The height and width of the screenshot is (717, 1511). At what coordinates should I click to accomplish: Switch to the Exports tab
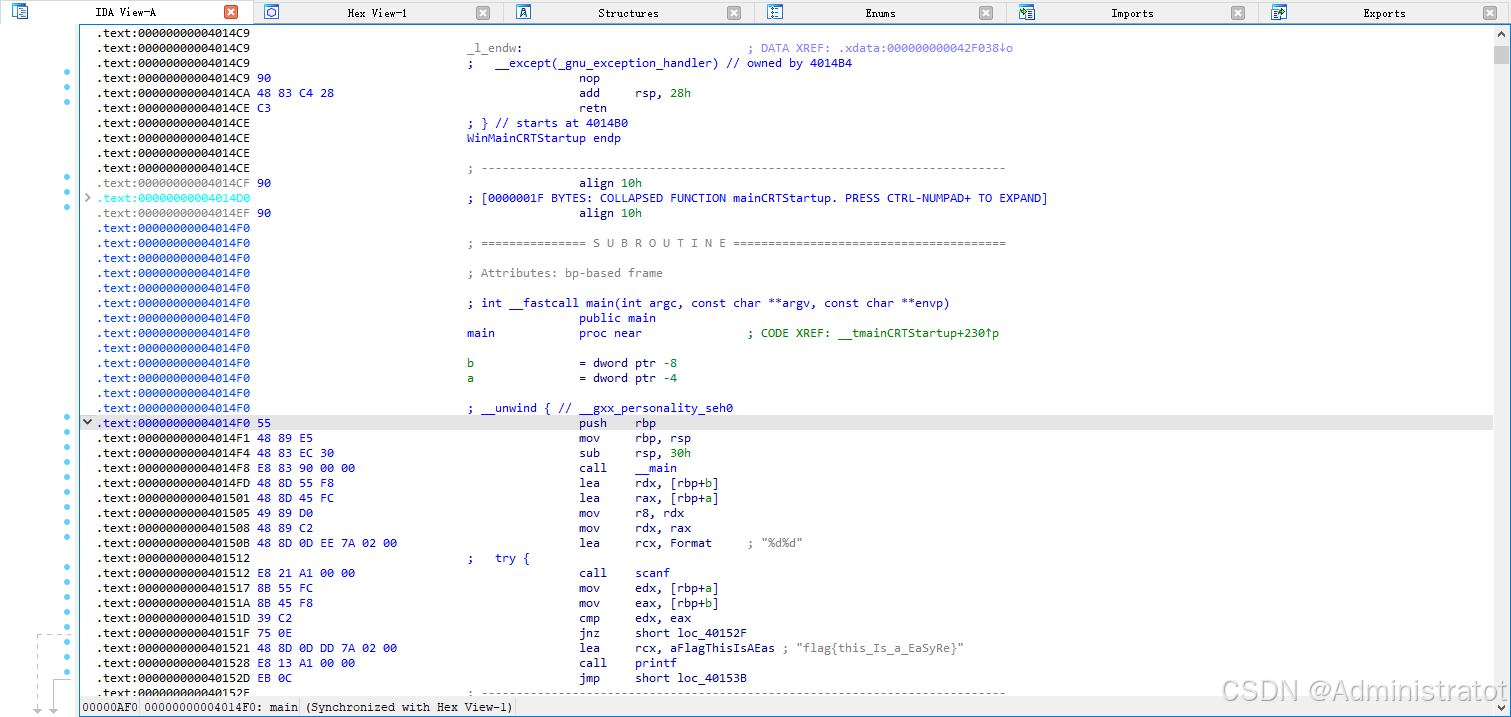1385,13
